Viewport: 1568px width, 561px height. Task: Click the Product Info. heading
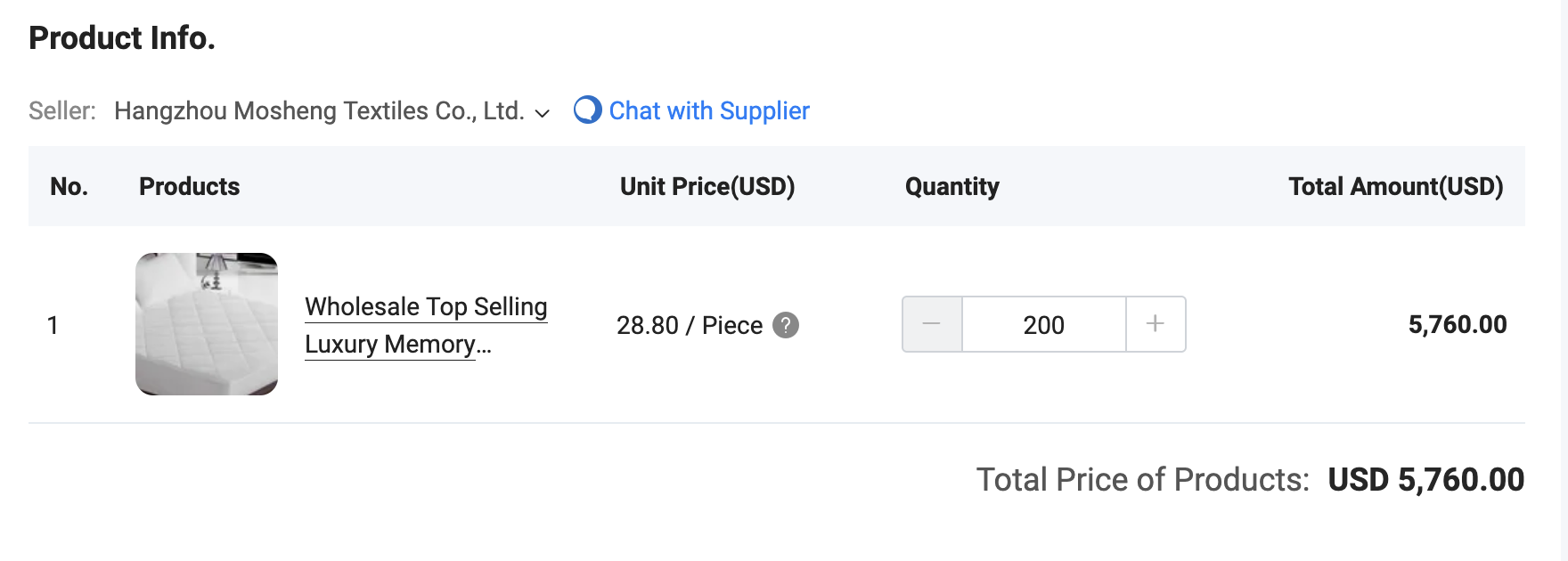pyautogui.click(x=122, y=37)
